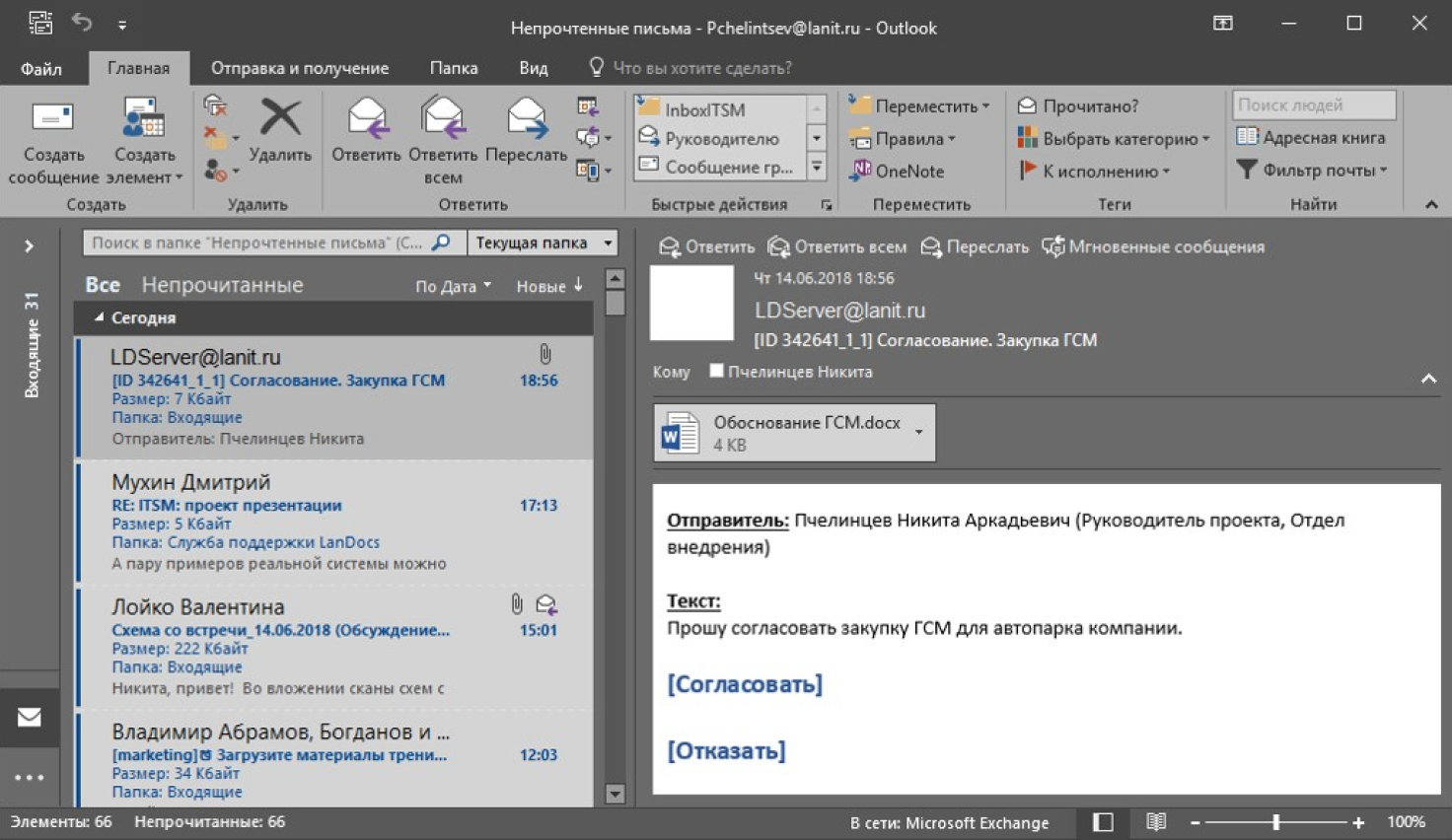
Task: Forward the message using the ribbon
Action: coord(526,130)
